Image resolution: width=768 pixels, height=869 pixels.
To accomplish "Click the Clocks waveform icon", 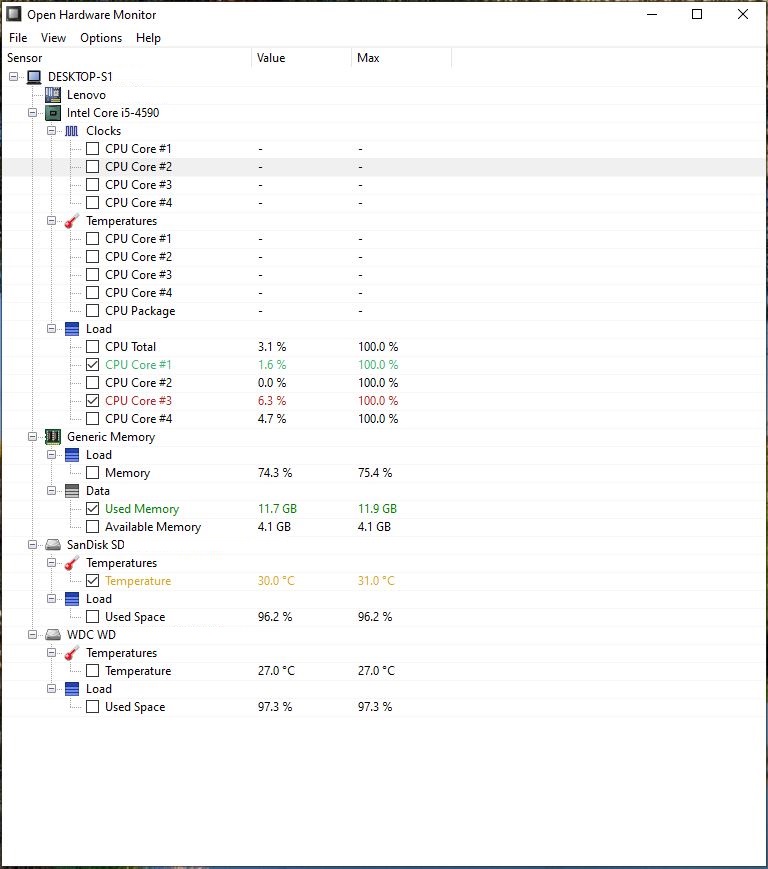I will tap(72, 131).
